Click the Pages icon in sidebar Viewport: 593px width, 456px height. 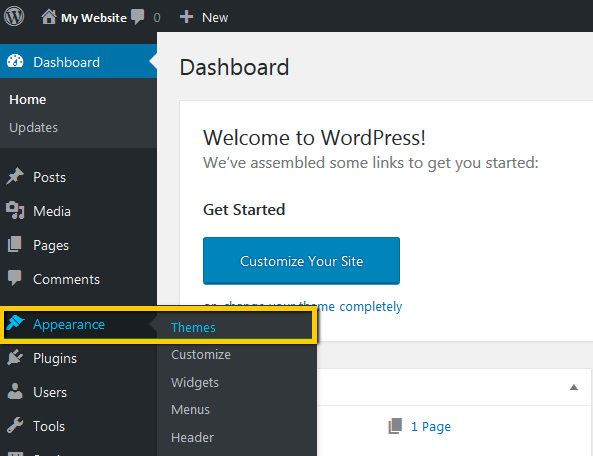pyautogui.click(x=15, y=244)
